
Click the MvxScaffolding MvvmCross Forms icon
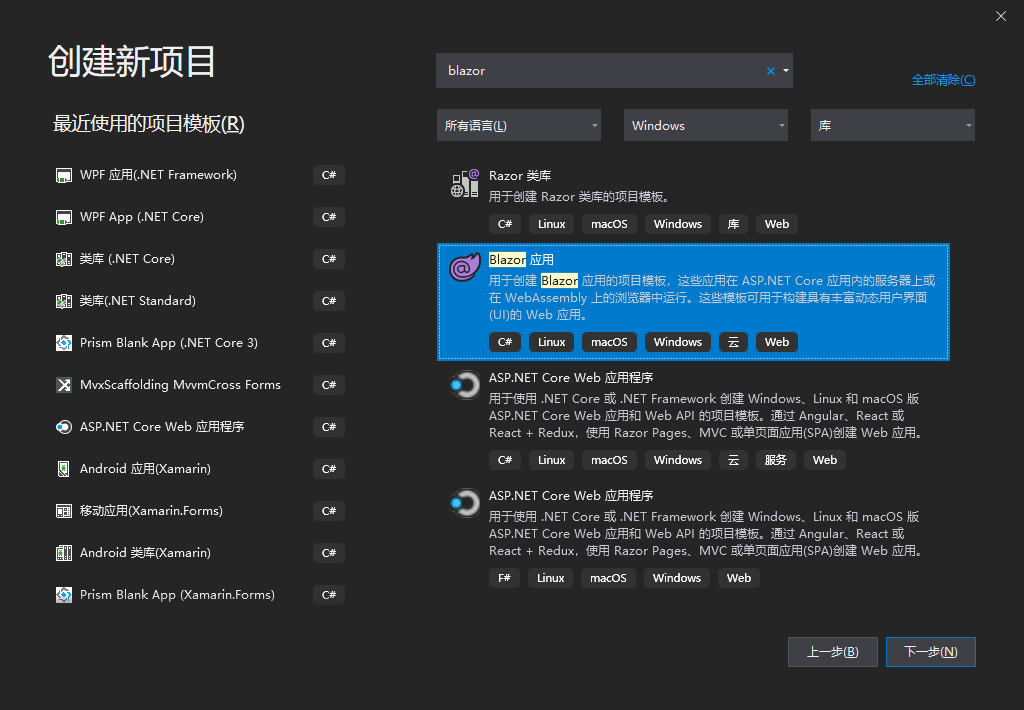[63, 385]
